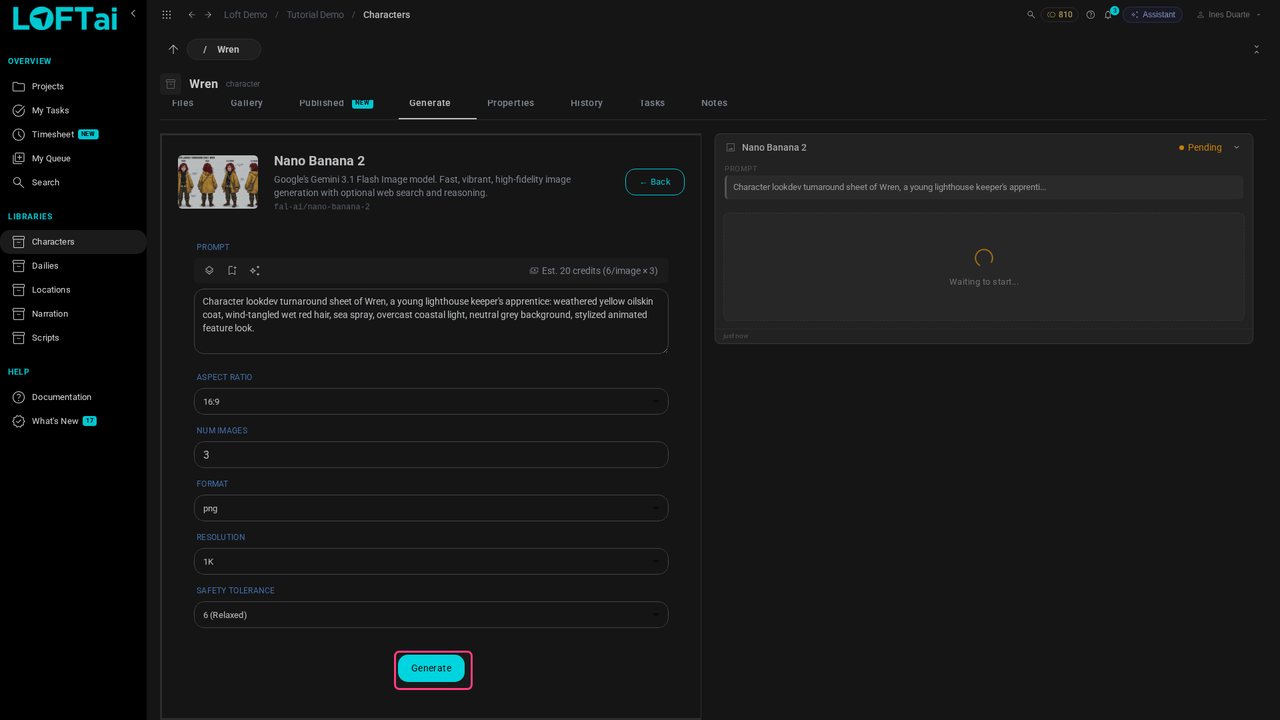
Task: Go back with the left arrow
Action: coord(191,15)
